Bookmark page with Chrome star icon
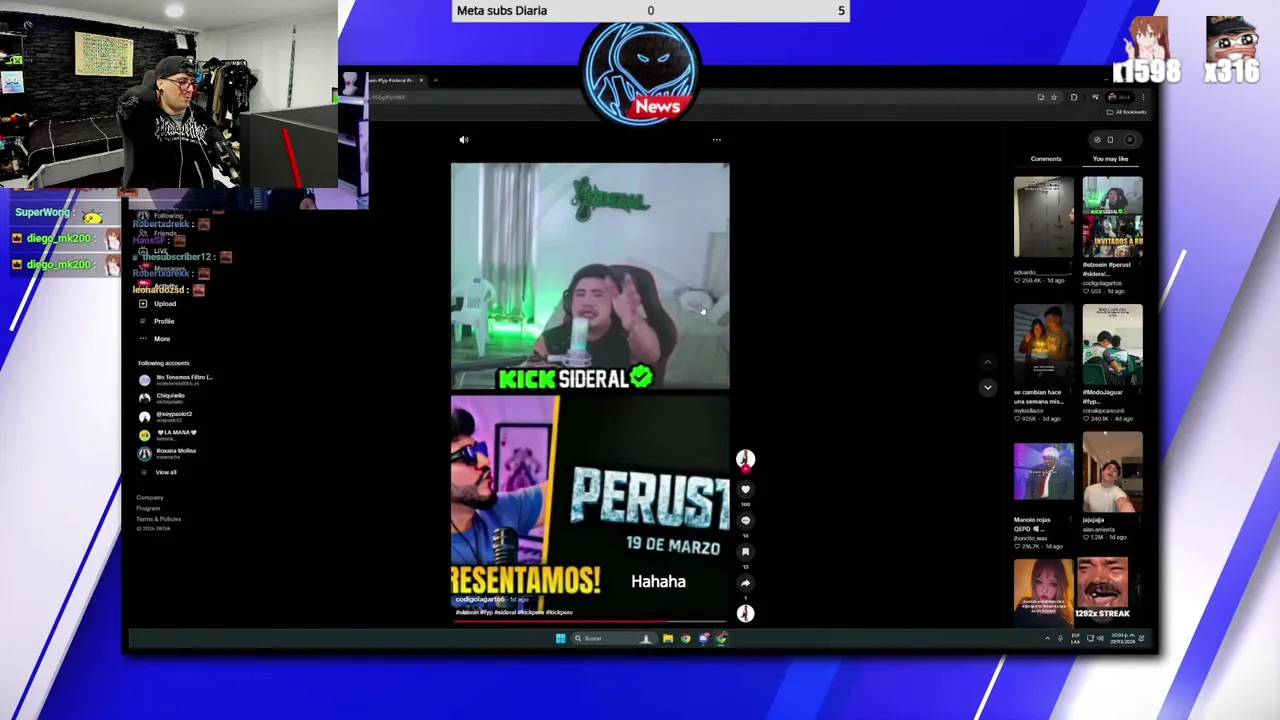This screenshot has width=1280, height=720. 1053,97
